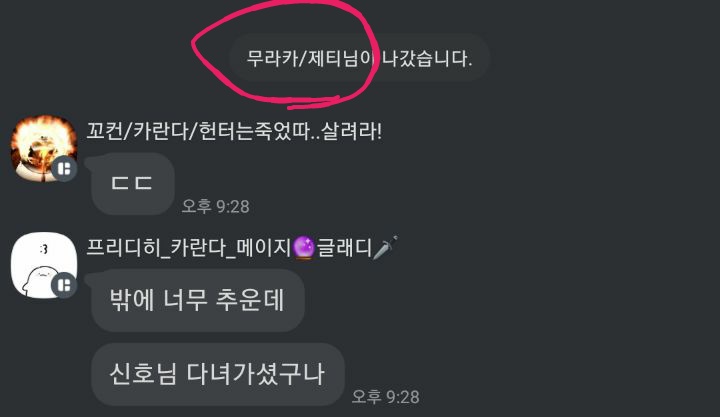Select the ㄷㄷ message bubble

(x=133, y=184)
